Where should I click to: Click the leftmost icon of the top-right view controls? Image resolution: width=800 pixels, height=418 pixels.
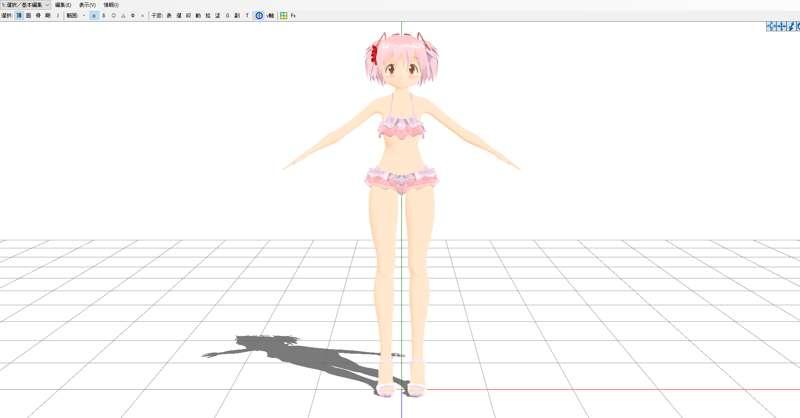771,26
